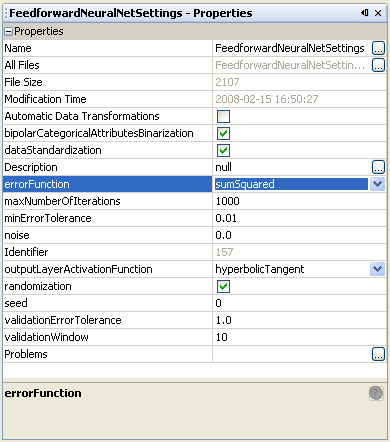Click the greyed All Files value
The image size is (390, 442).
coord(290,65)
